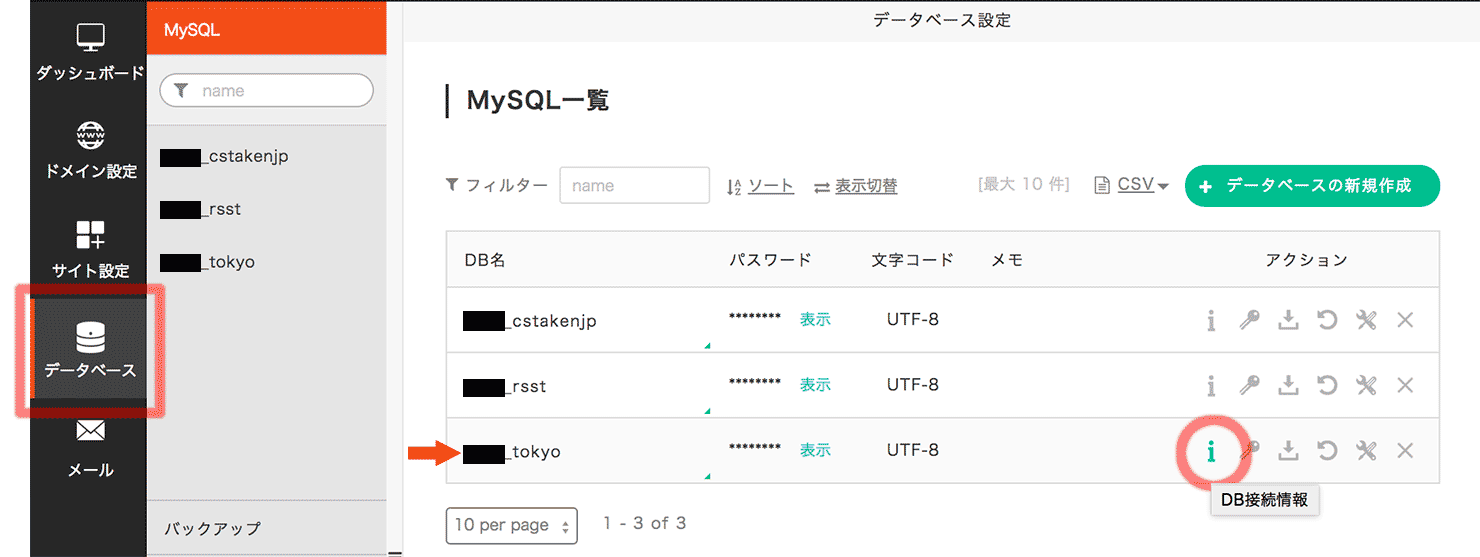
Task: Click restore icon in the _cstakenjp row
Action: (1327, 320)
